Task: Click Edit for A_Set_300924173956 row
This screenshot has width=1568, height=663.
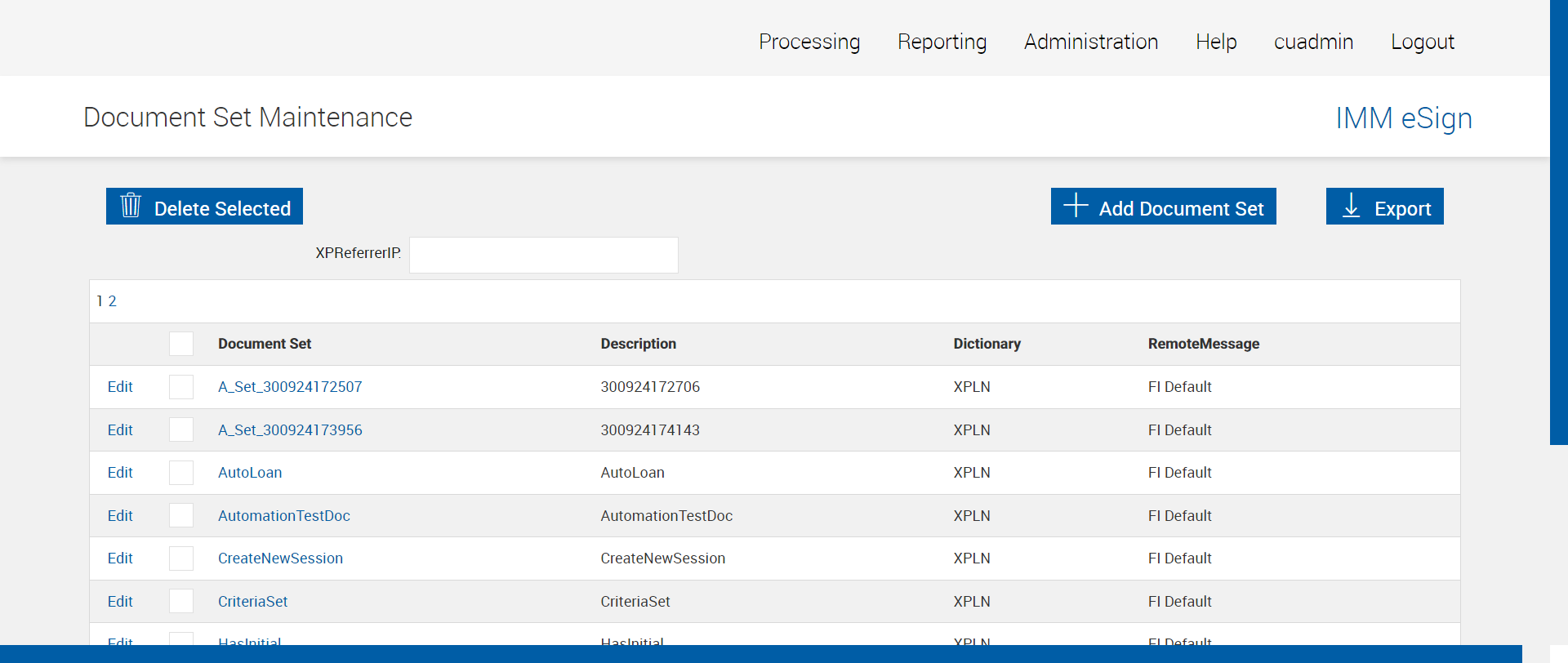Action: point(120,430)
